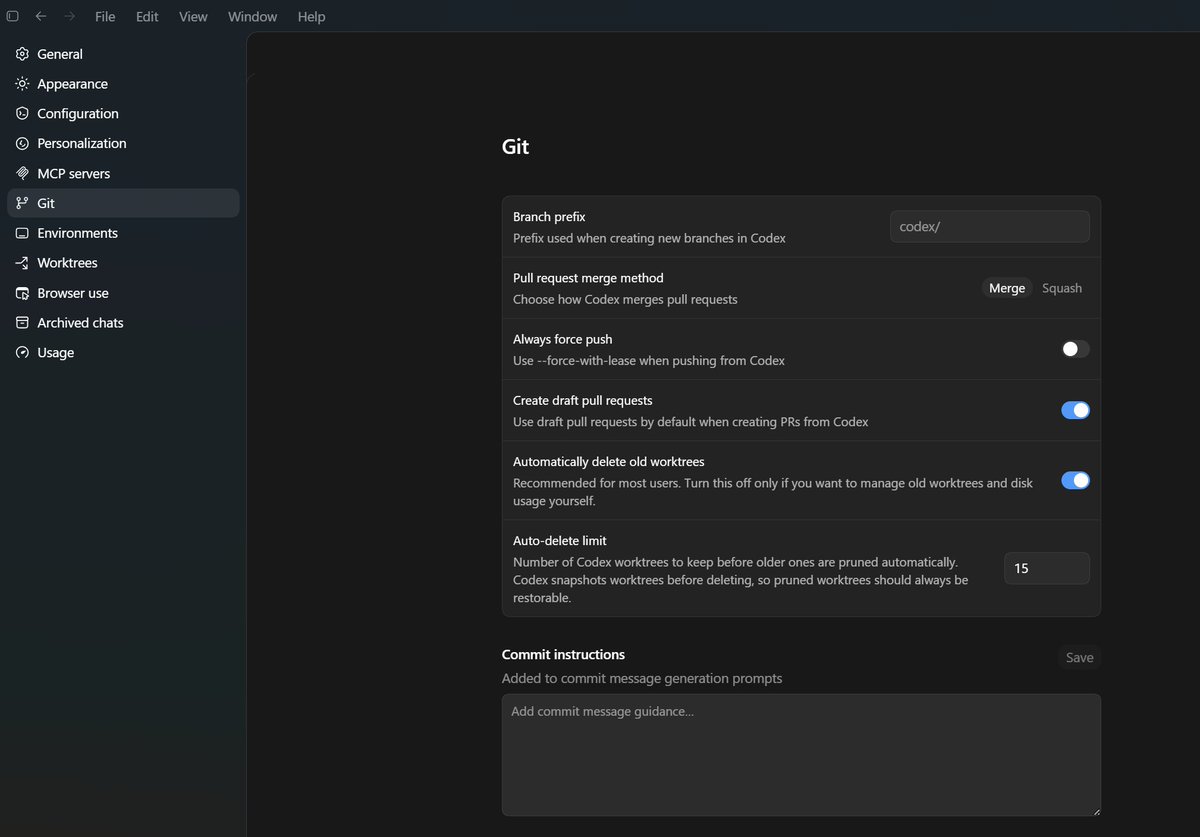Open the Window menu
1200x837 pixels.
coord(252,17)
